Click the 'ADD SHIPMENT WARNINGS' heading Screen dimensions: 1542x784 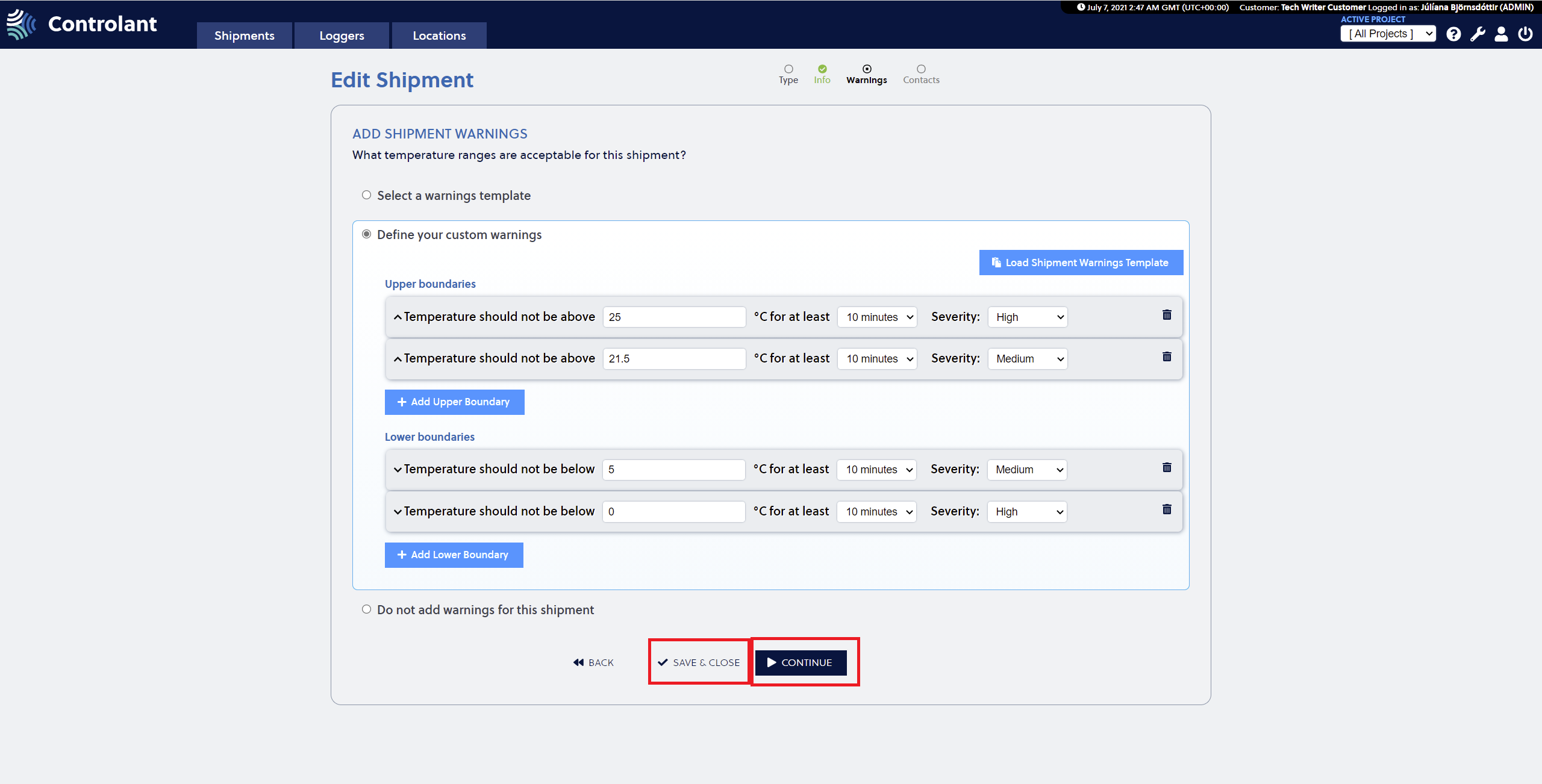(x=440, y=134)
